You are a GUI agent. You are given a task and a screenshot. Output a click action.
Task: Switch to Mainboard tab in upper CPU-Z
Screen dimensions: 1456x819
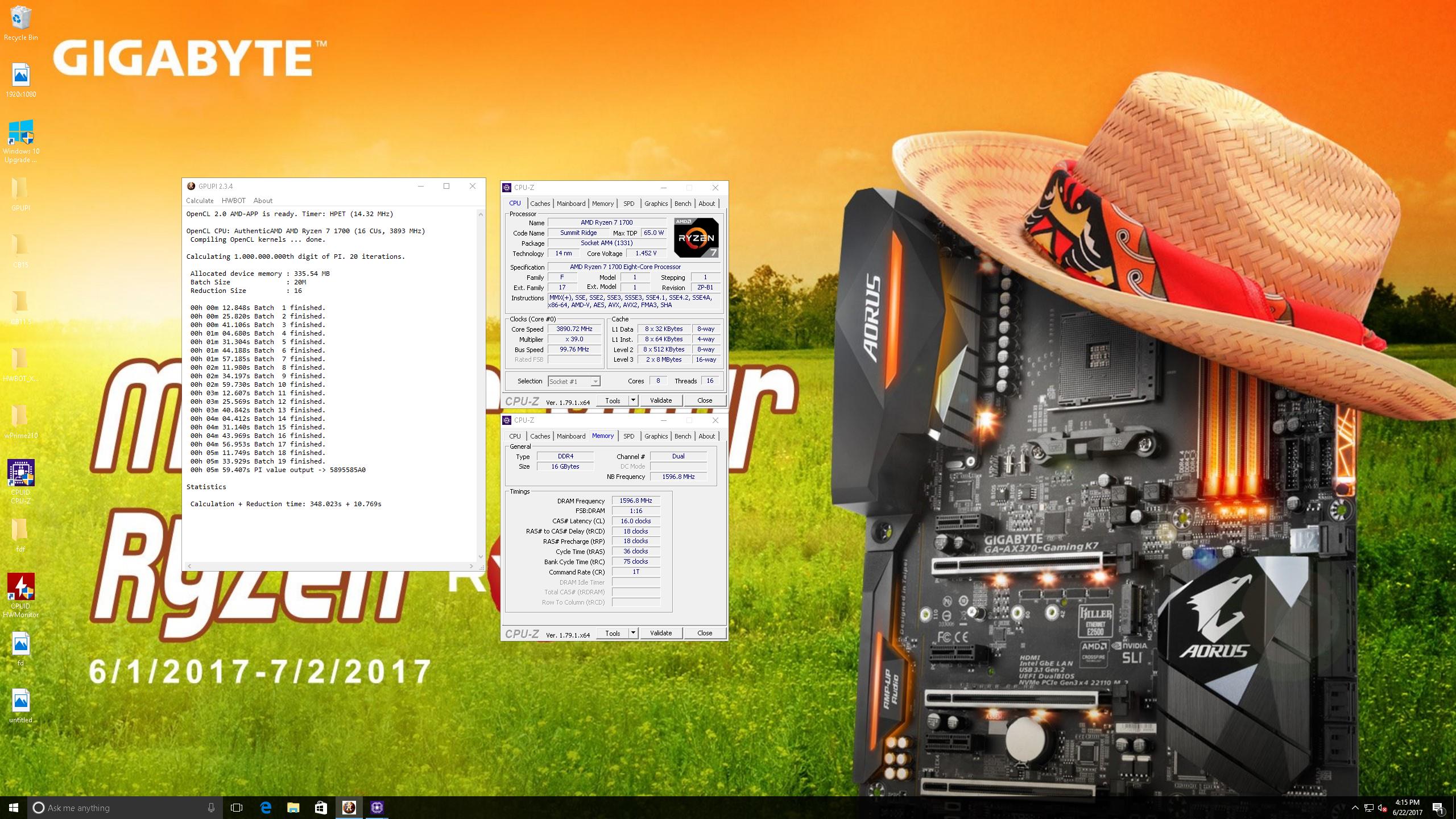pyautogui.click(x=571, y=204)
